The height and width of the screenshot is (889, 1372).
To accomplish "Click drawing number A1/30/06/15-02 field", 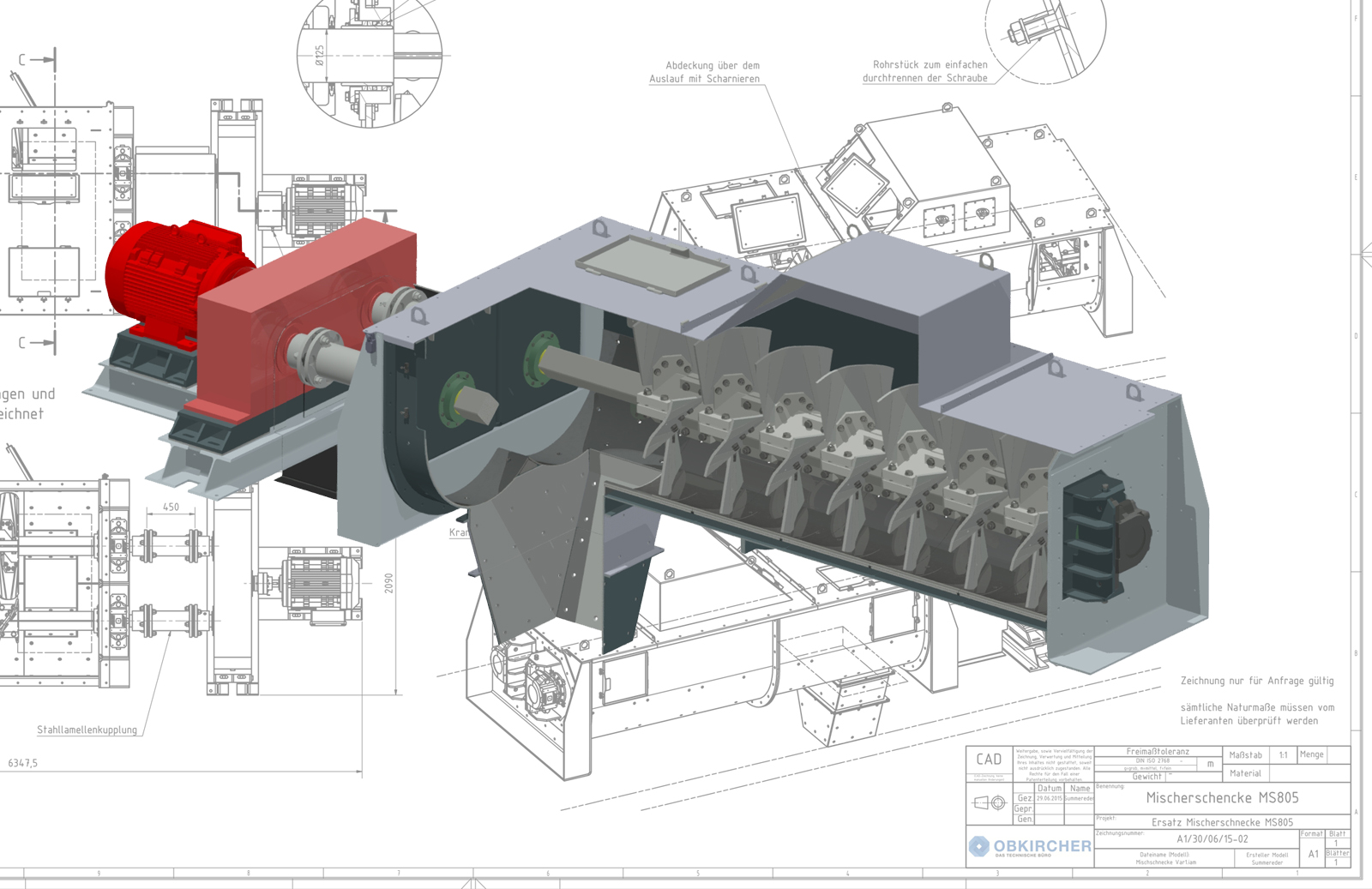I will (x=1212, y=839).
